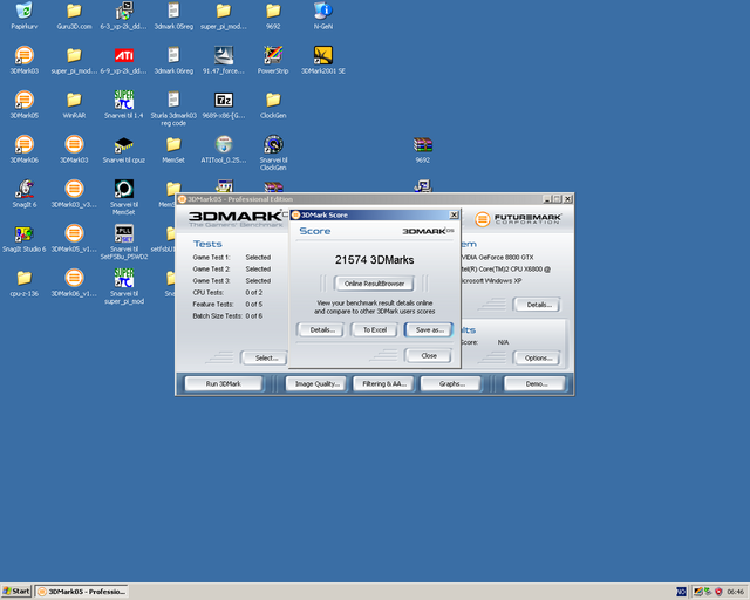
Task: Launch the 3DMark2001 SE shortcut
Action: point(323,61)
